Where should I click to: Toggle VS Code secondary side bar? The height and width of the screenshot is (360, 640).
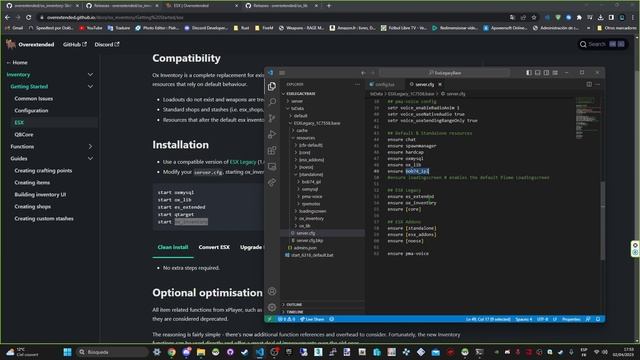pos(547,73)
